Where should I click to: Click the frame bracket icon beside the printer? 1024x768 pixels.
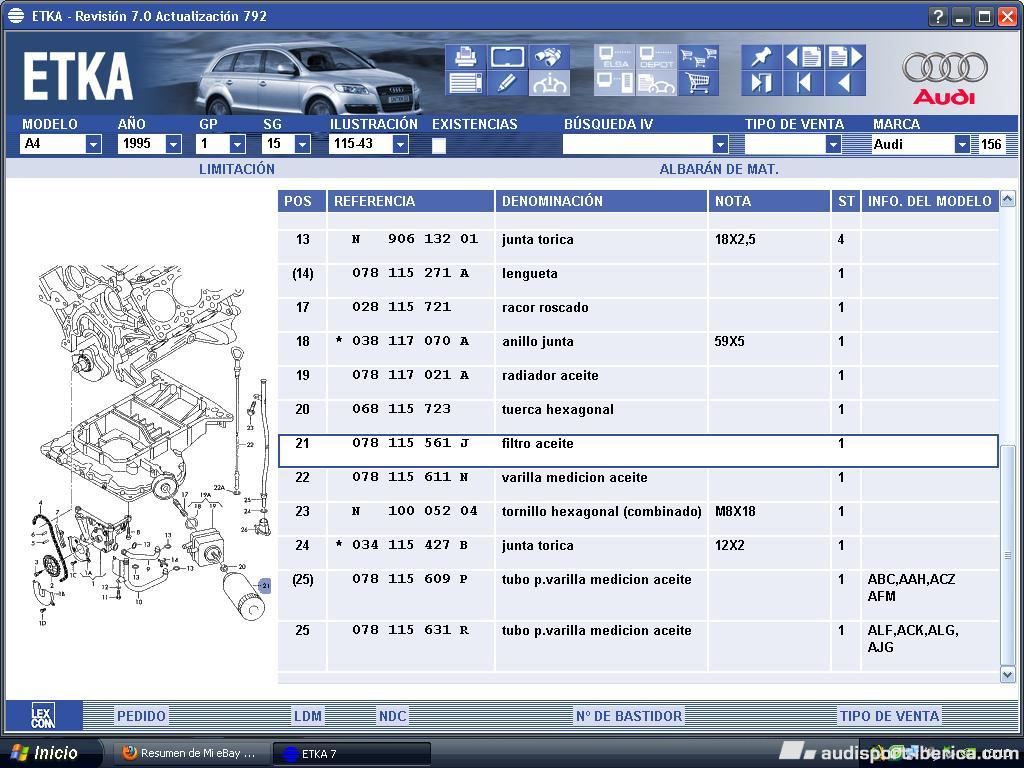pyautogui.click(x=507, y=57)
